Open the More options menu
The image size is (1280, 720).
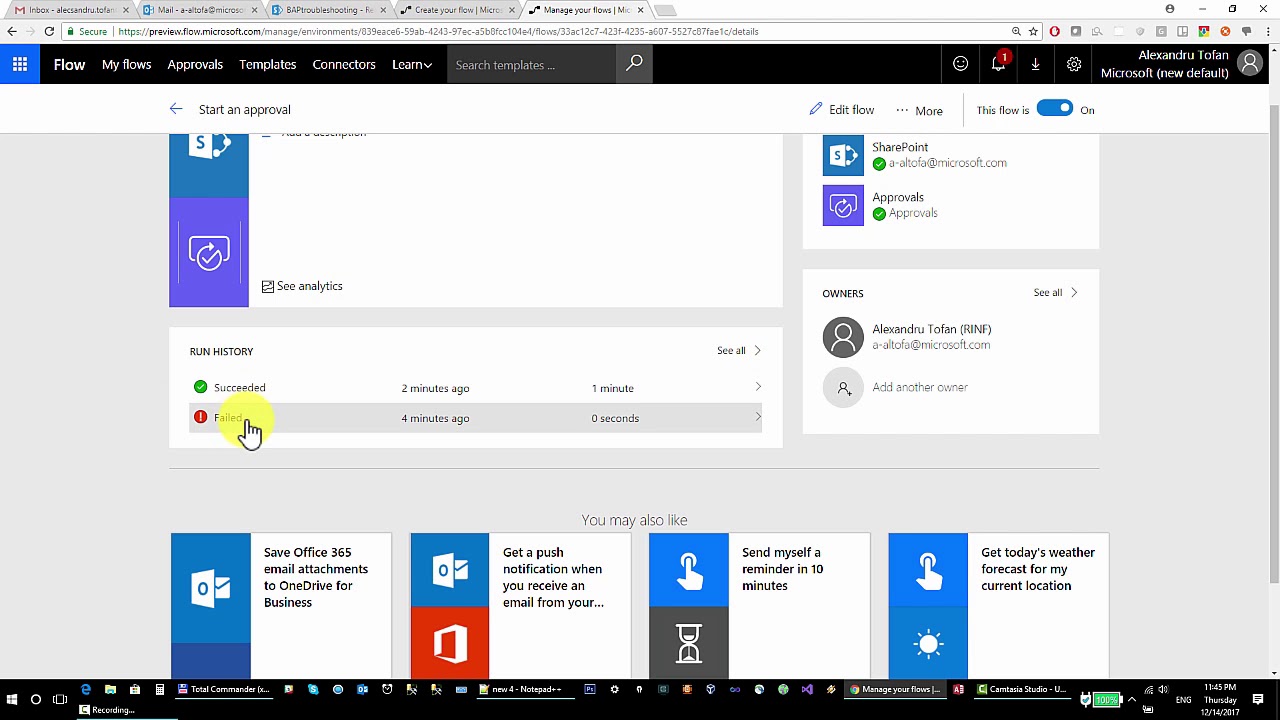(919, 110)
